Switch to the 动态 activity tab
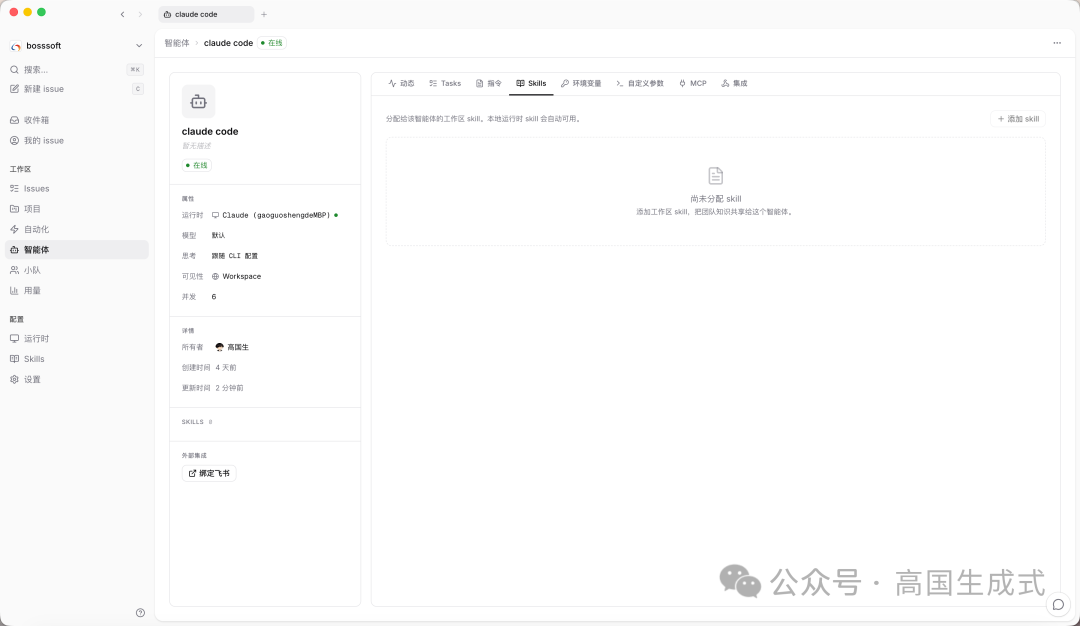The image size is (1080, 626). [x=402, y=83]
